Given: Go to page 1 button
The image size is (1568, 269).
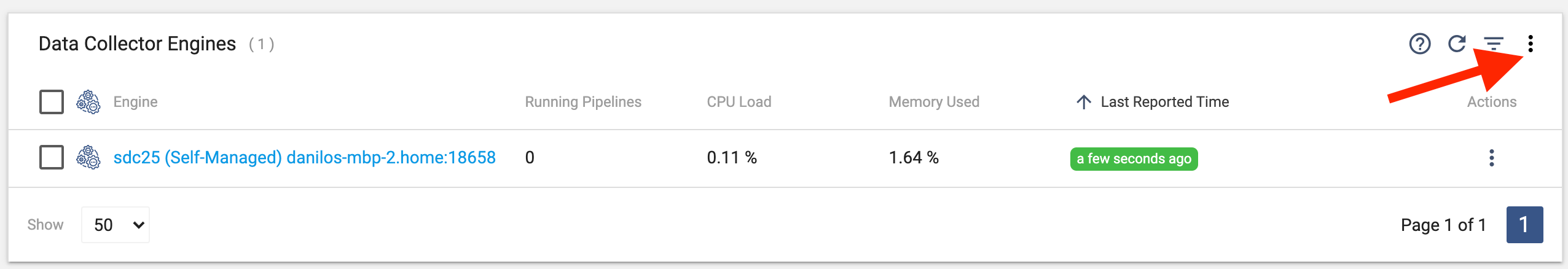Looking at the screenshot, I should (1524, 225).
